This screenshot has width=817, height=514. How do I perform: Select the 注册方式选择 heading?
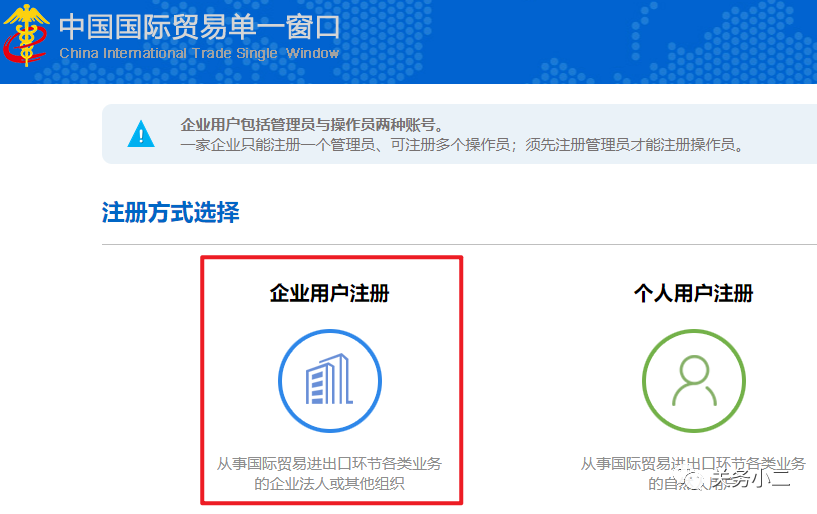click(x=170, y=212)
